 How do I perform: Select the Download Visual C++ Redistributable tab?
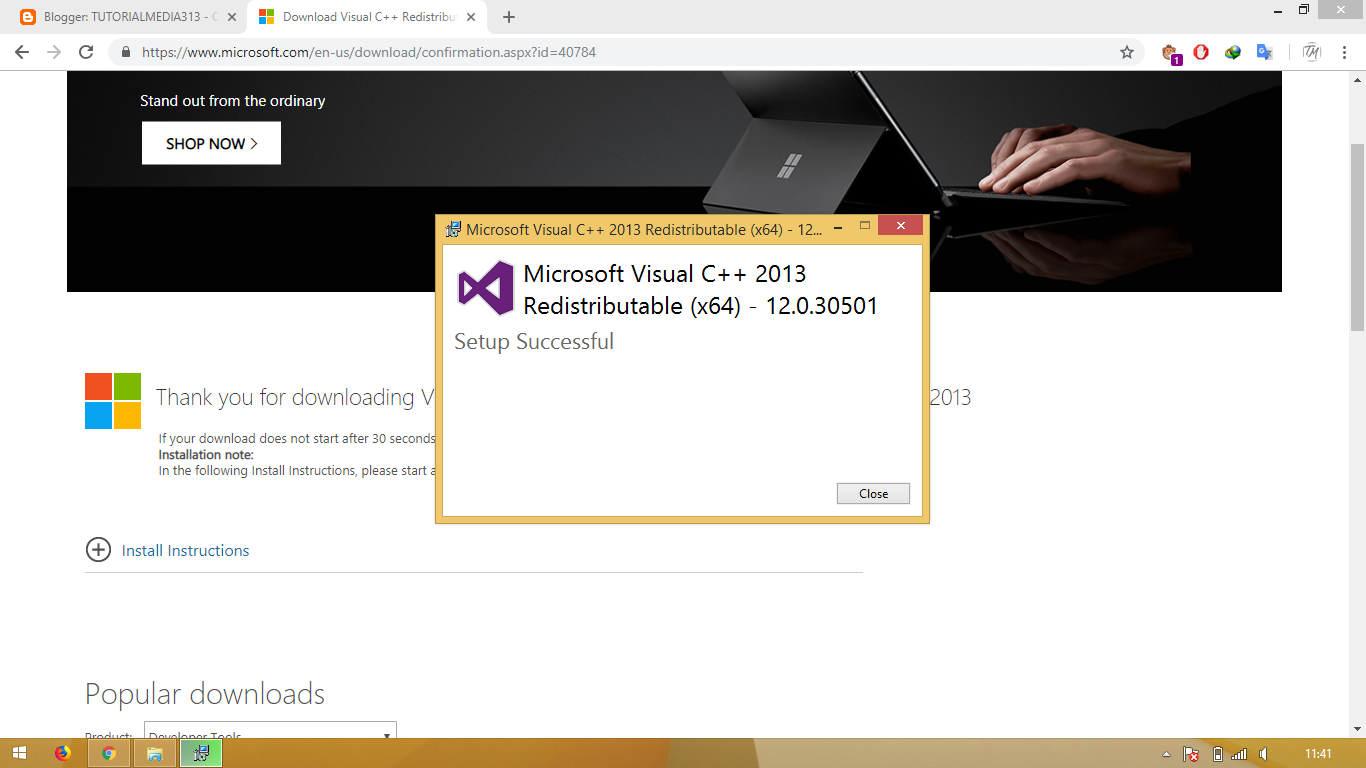click(364, 17)
